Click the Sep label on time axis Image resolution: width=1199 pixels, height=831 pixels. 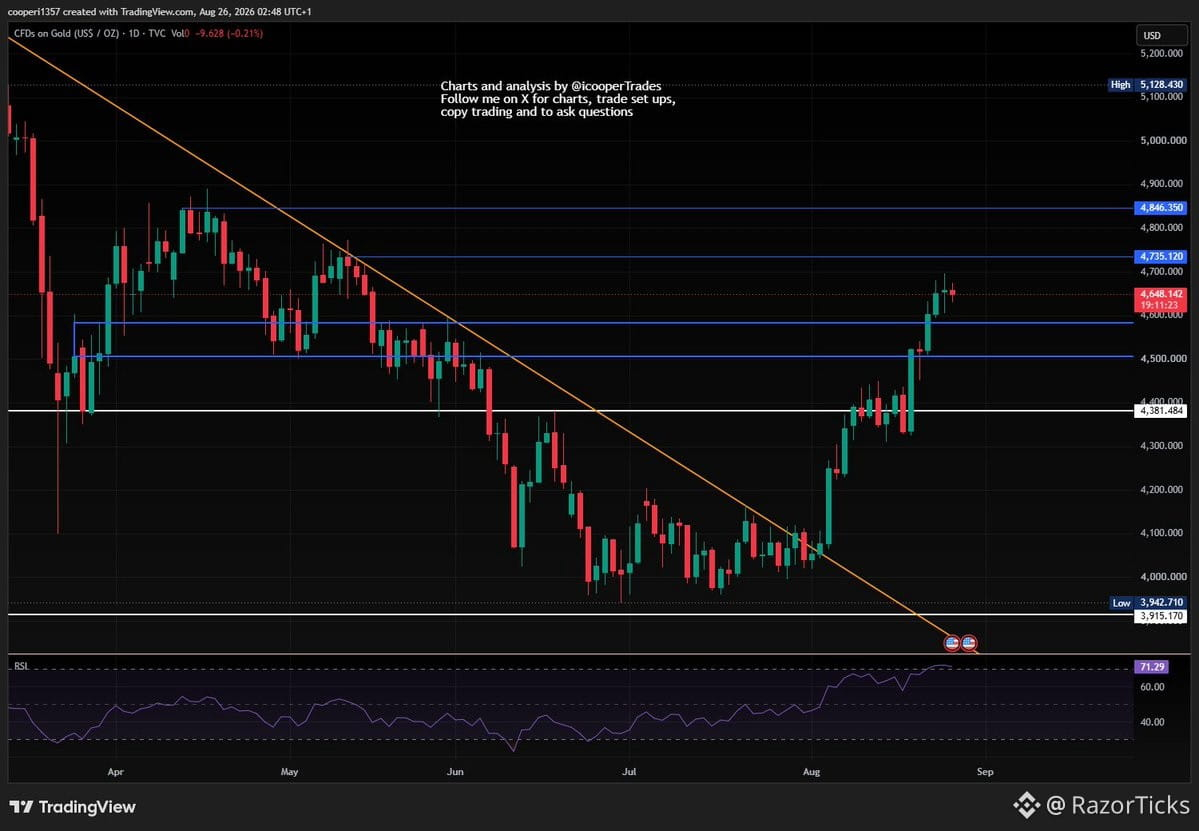pos(985,772)
